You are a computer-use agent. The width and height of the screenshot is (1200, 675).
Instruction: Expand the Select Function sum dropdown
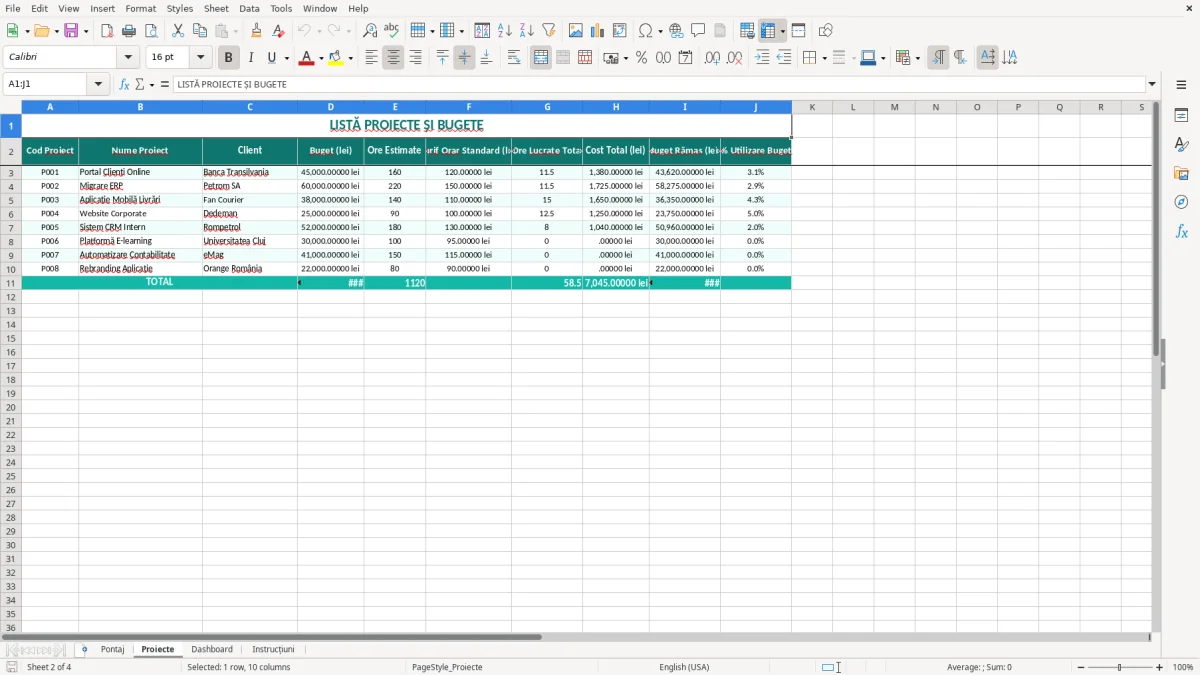152,85
